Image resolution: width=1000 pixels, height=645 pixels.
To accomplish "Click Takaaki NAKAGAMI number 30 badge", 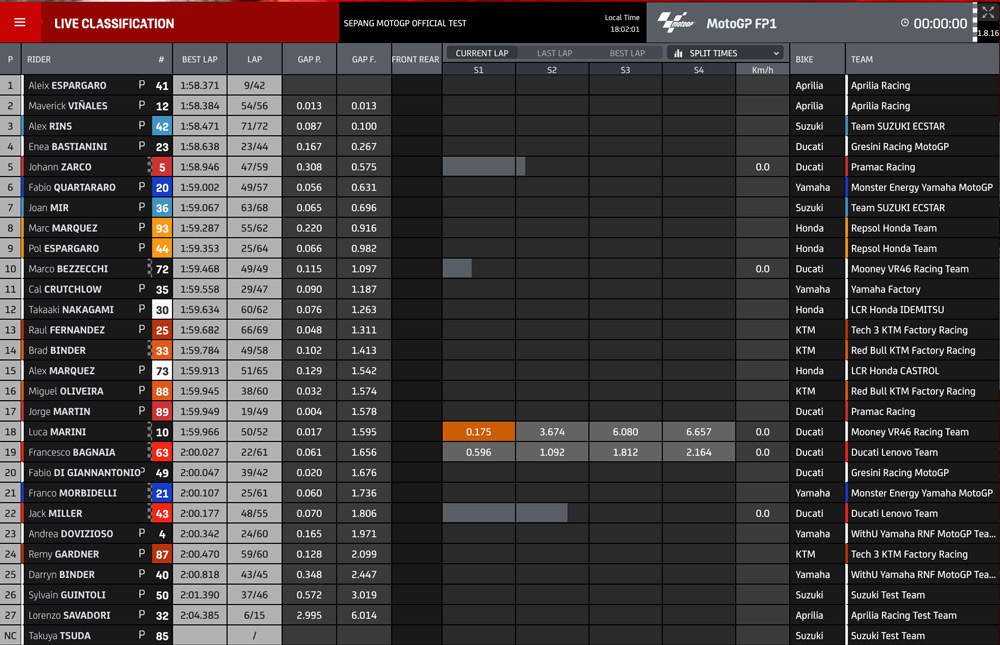I will [x=162, y=310].
